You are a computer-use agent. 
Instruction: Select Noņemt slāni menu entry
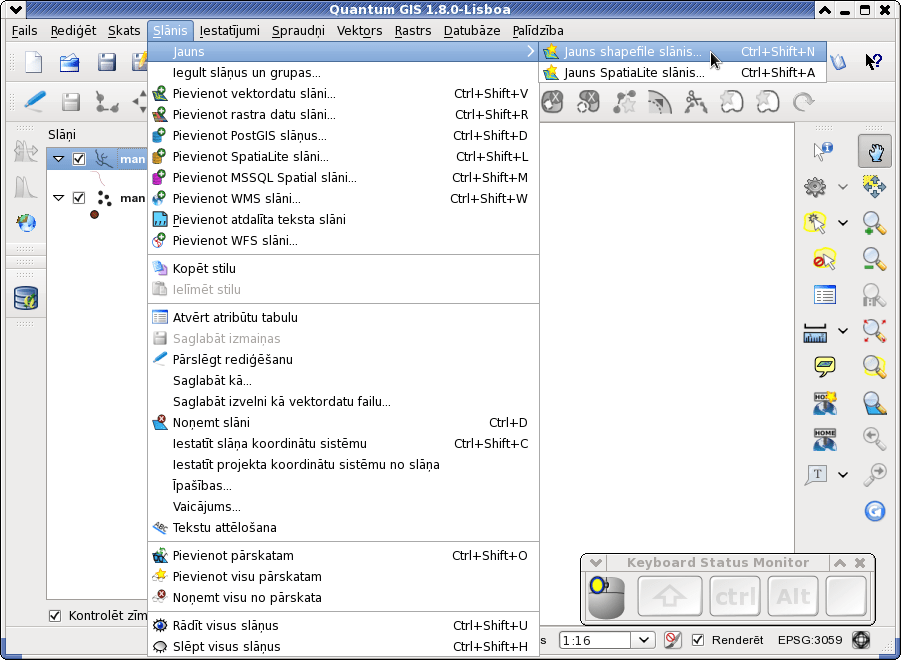[x=343, y=423]
